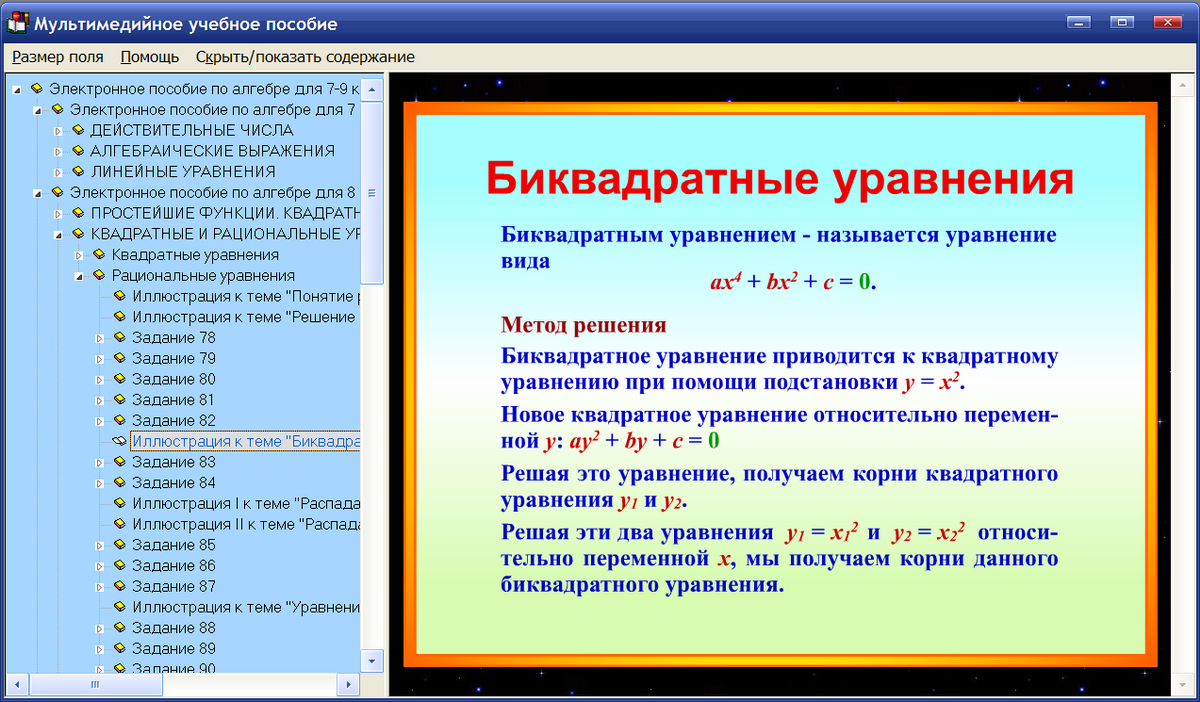Click the vertical scrollbar thumb of tree

371,192
